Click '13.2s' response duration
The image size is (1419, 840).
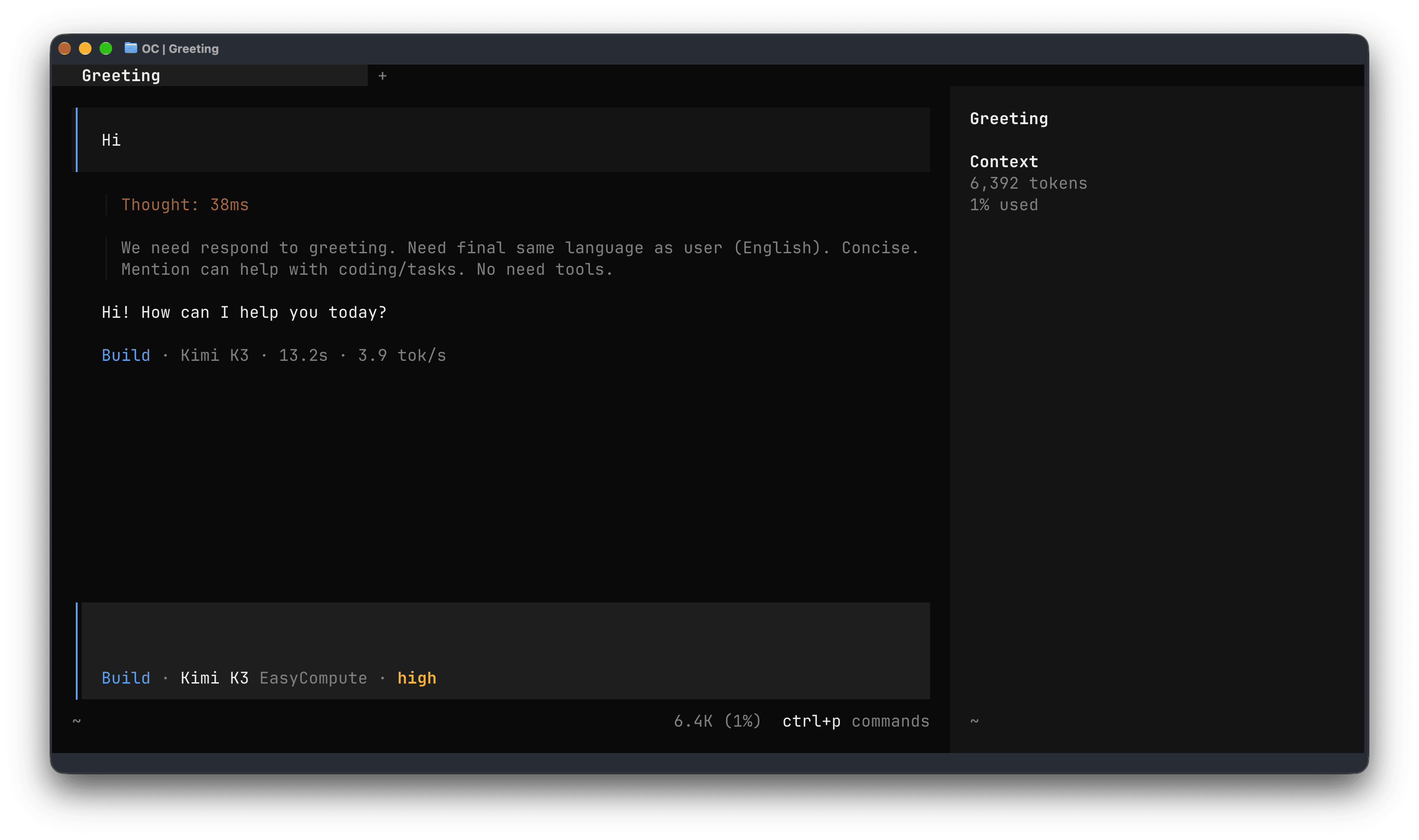[x=303, y=355]
